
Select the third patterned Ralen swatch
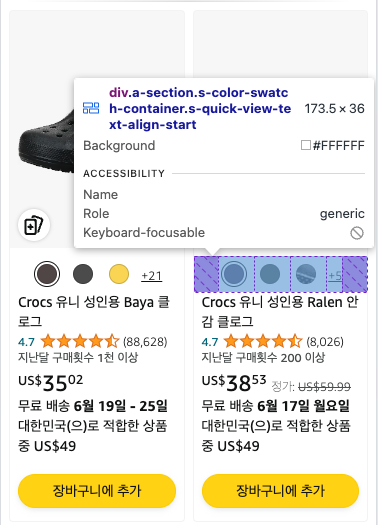pyautogui.click(x=306, y=274)
